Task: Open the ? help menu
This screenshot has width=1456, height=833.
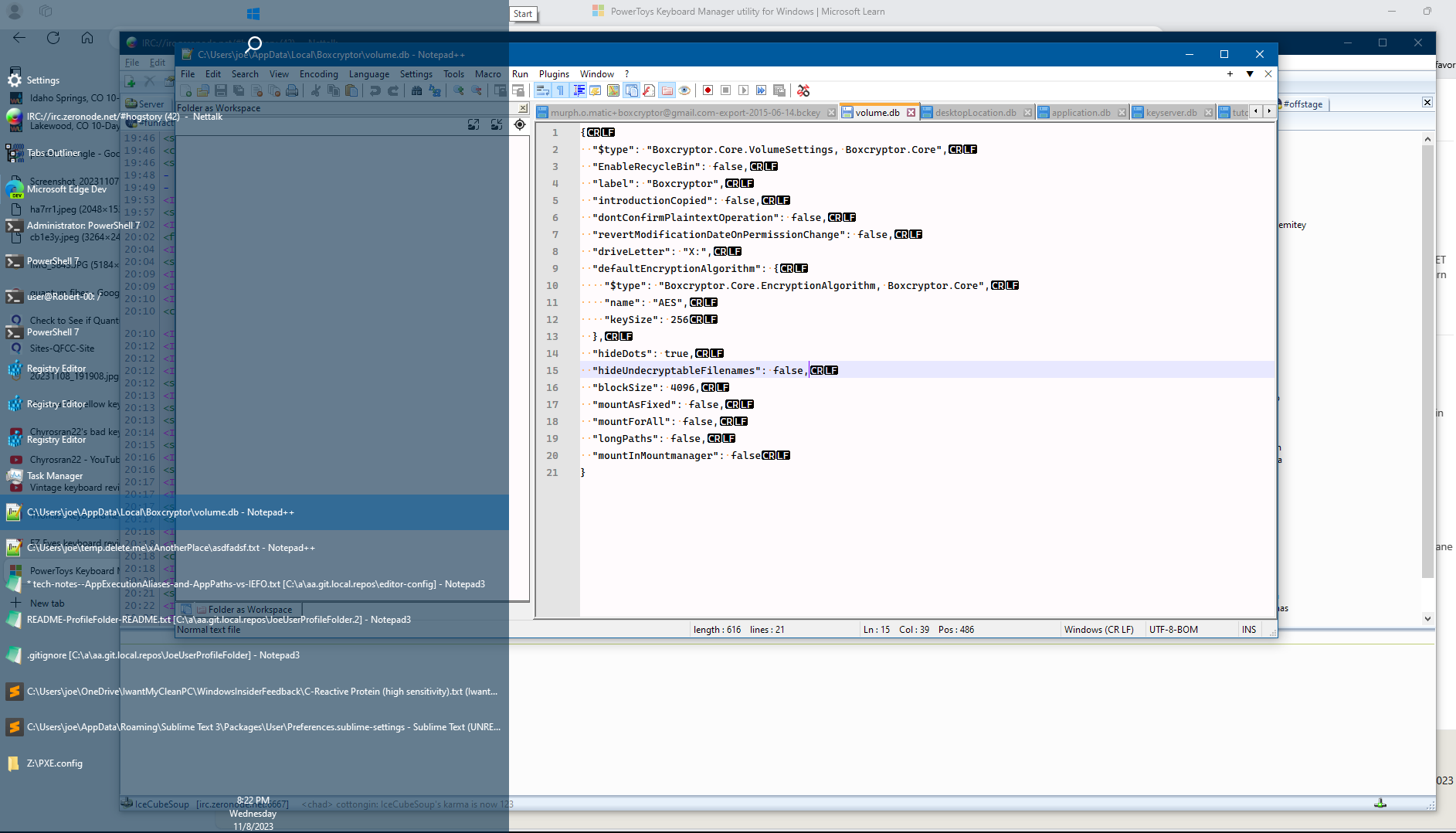Action: click(x=626, y=74)
